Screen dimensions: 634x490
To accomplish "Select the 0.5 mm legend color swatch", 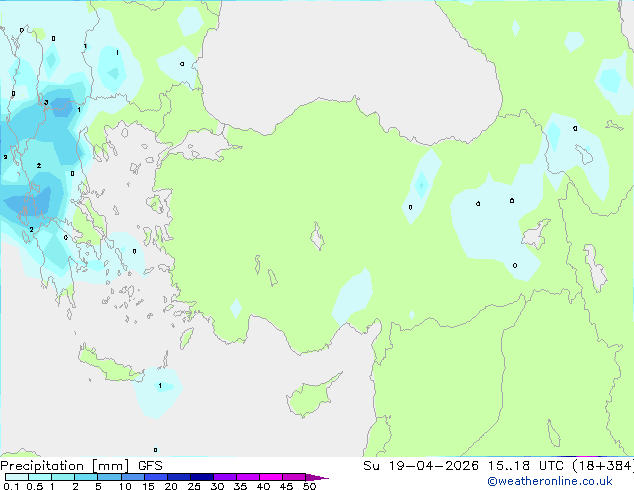I will [x=40, y=477].
